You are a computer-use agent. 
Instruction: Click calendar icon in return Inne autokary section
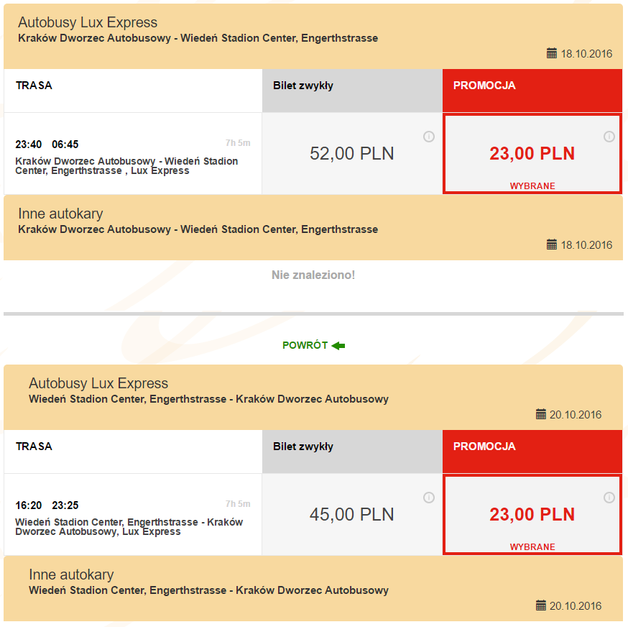(x=541, y=606)
